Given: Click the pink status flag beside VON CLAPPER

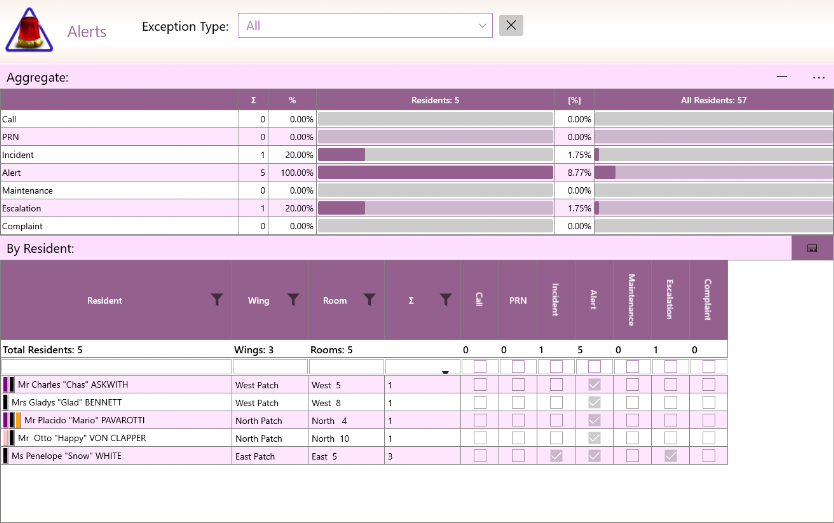Looking at the screenshot, I should coord(5,438).
